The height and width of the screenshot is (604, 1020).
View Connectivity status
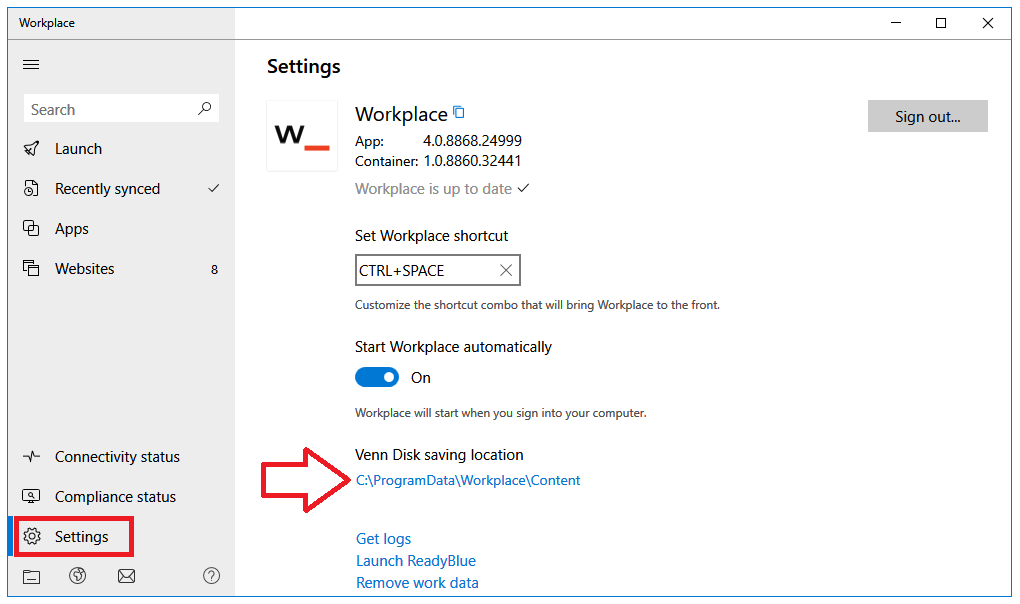[x=121, y=456]
